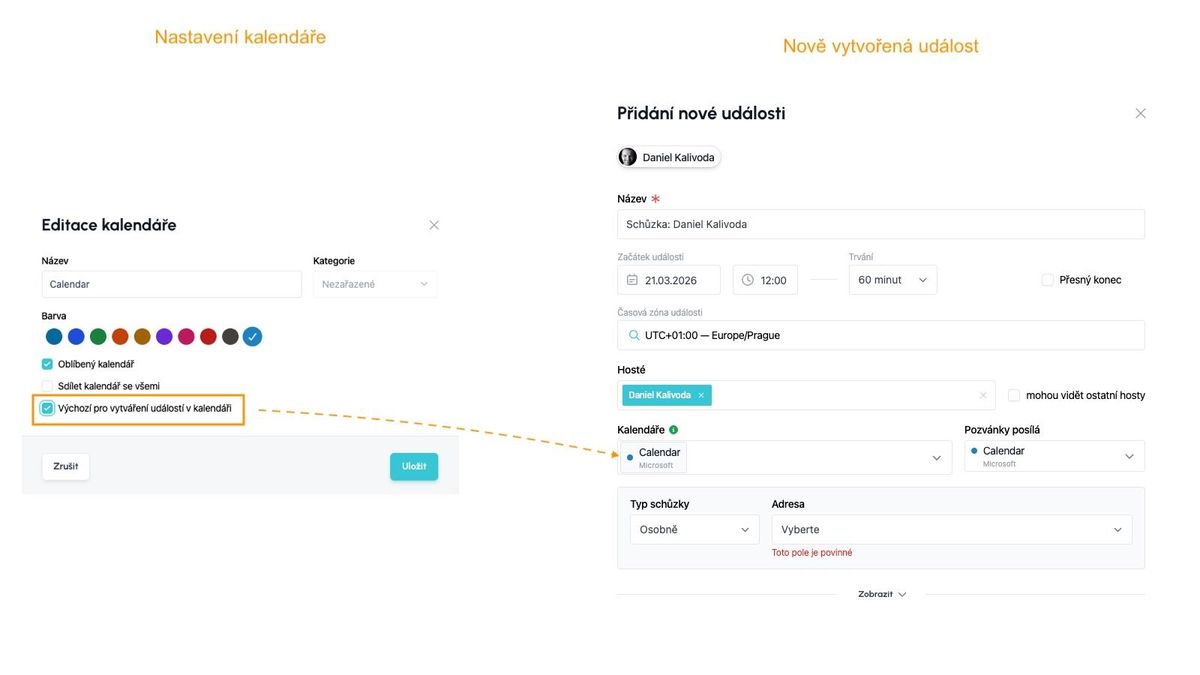Image resolution: width=1200 pixels, height=675 pixels.
Task: Expand the Adresa Vyberte dropdown
Action: tap(951, 530)
